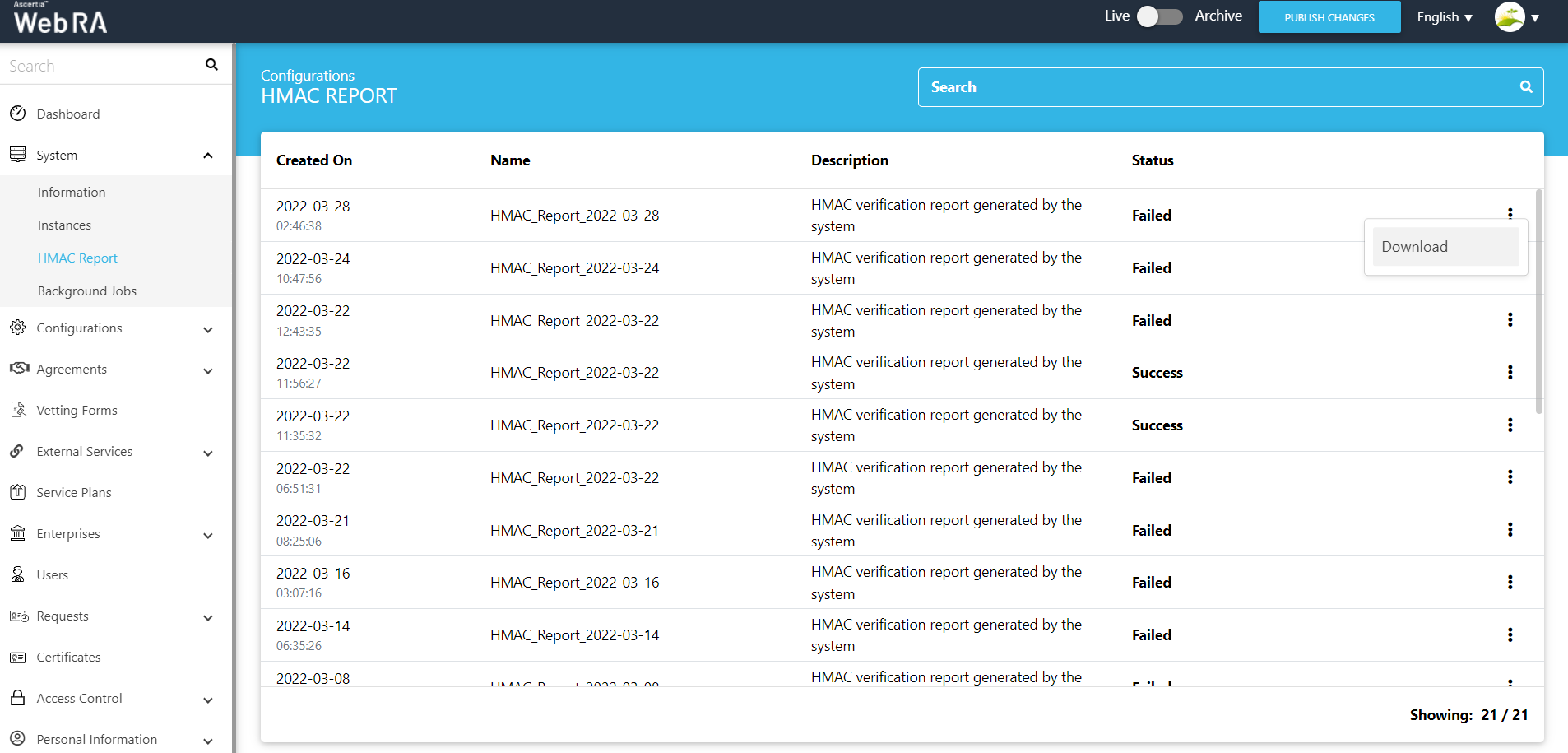Open the user profile avatar menu
The image size is (1568, 753).
click(1516, 17)
